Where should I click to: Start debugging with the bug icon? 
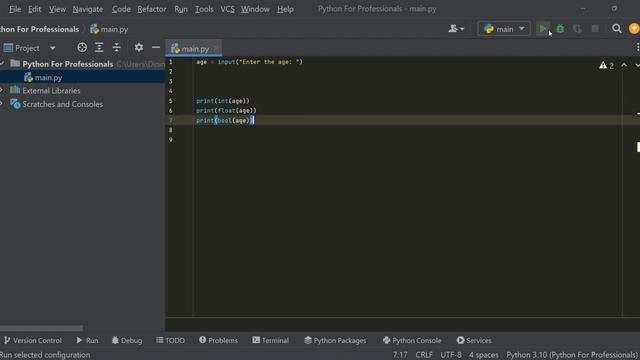(560, 29)
